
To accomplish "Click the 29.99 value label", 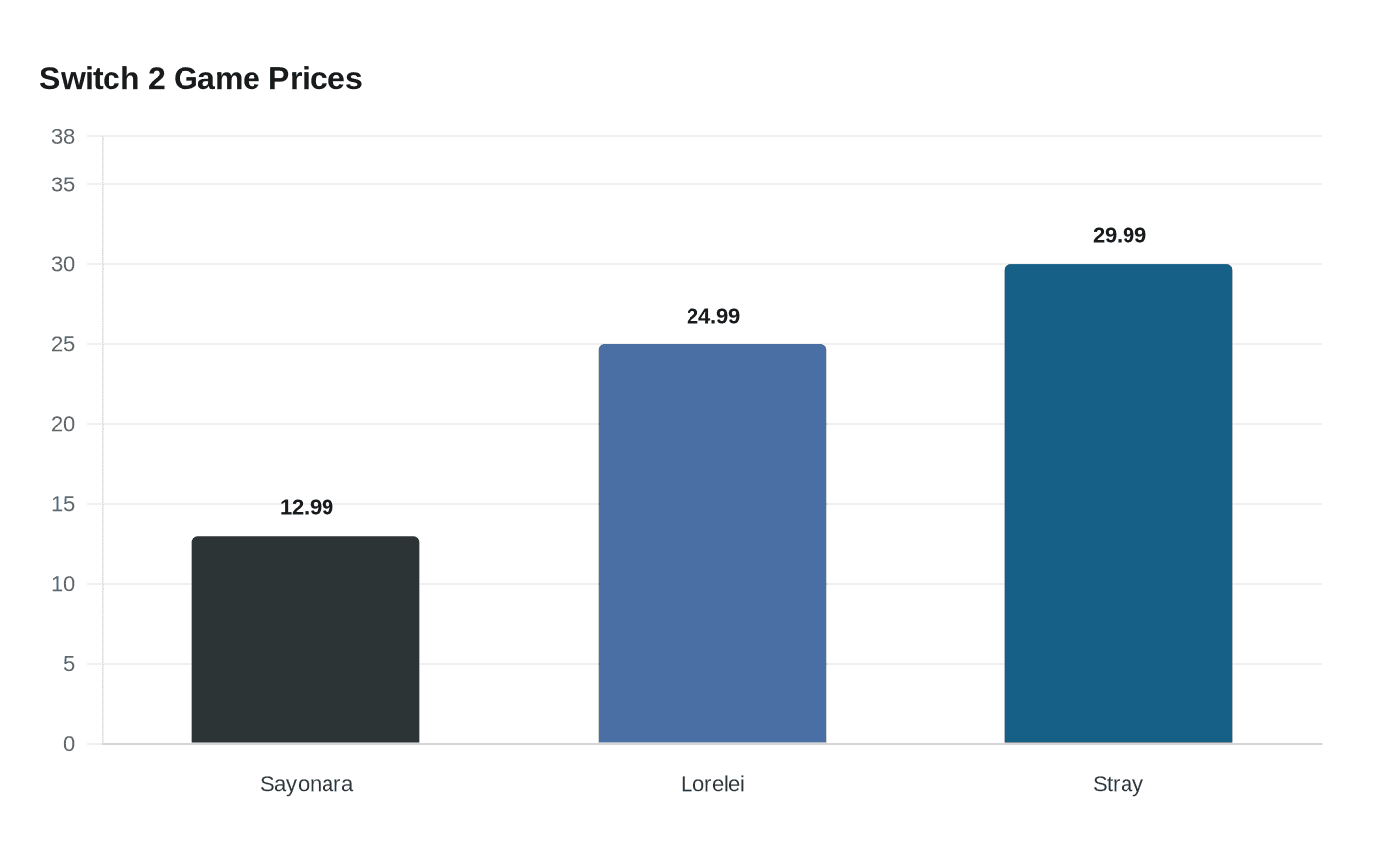I will point(1120,235).
